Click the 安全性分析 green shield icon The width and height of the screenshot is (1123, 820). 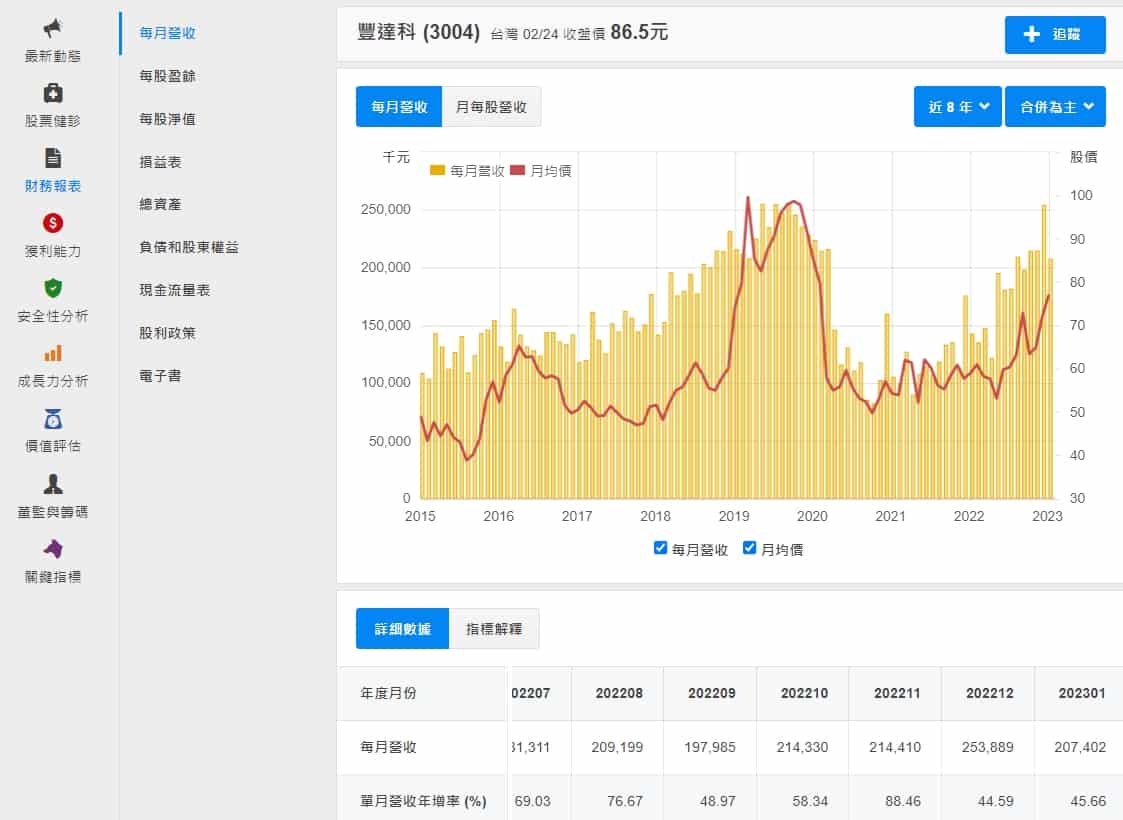coord(53,288)
